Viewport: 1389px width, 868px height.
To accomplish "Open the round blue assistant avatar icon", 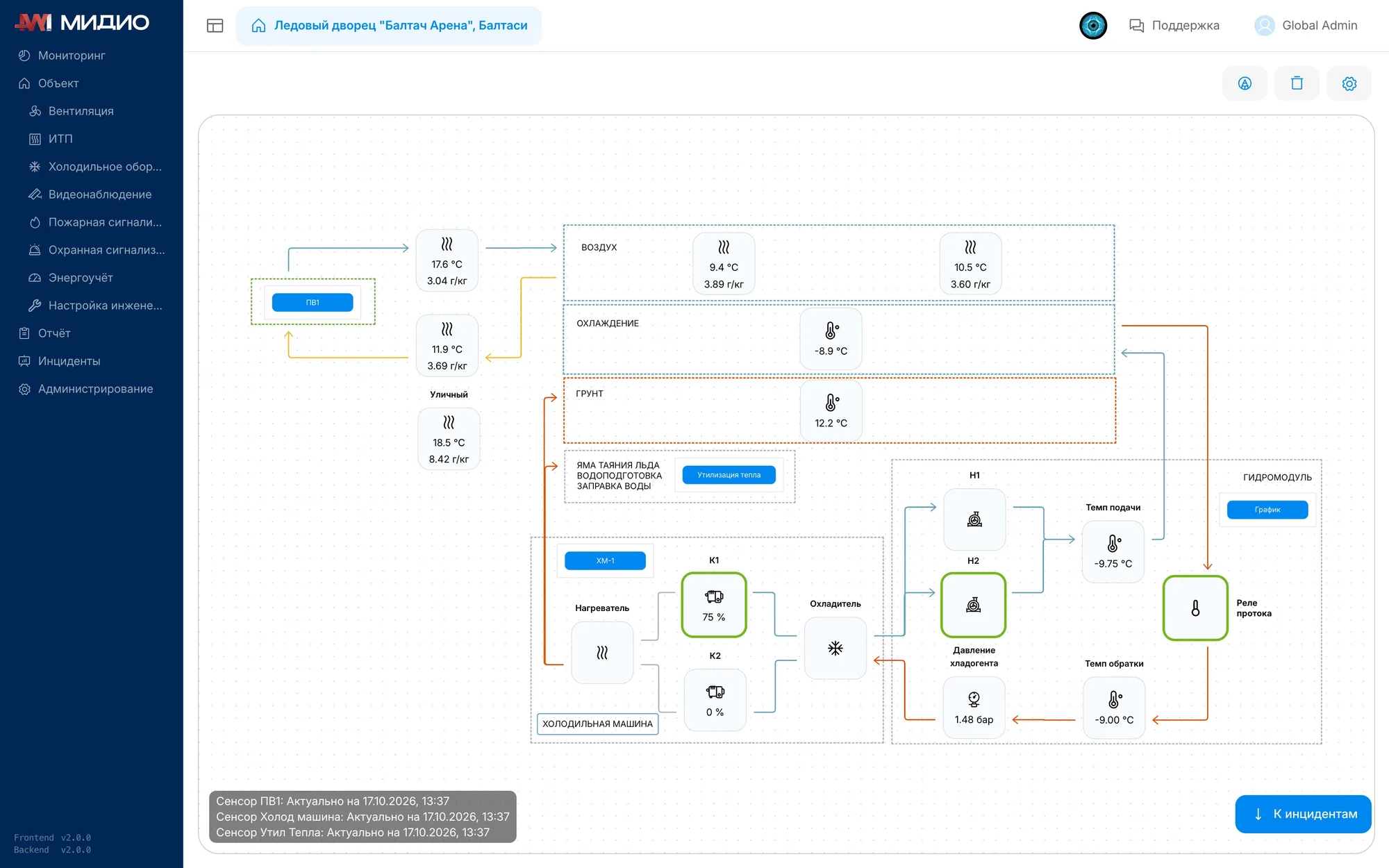I will (1093, 26).
